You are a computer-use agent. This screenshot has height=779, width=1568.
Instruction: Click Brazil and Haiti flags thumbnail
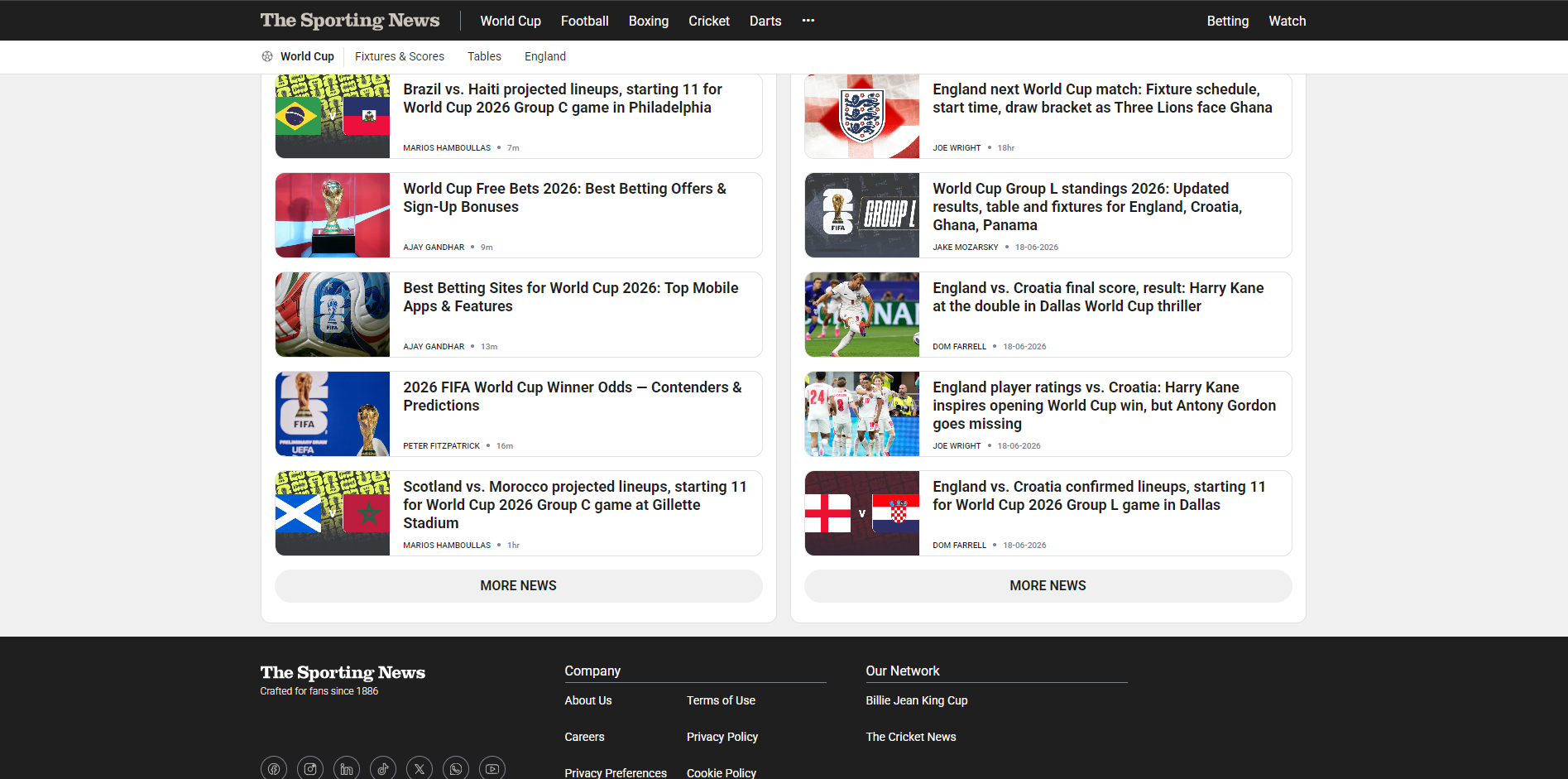coord(333,116)
